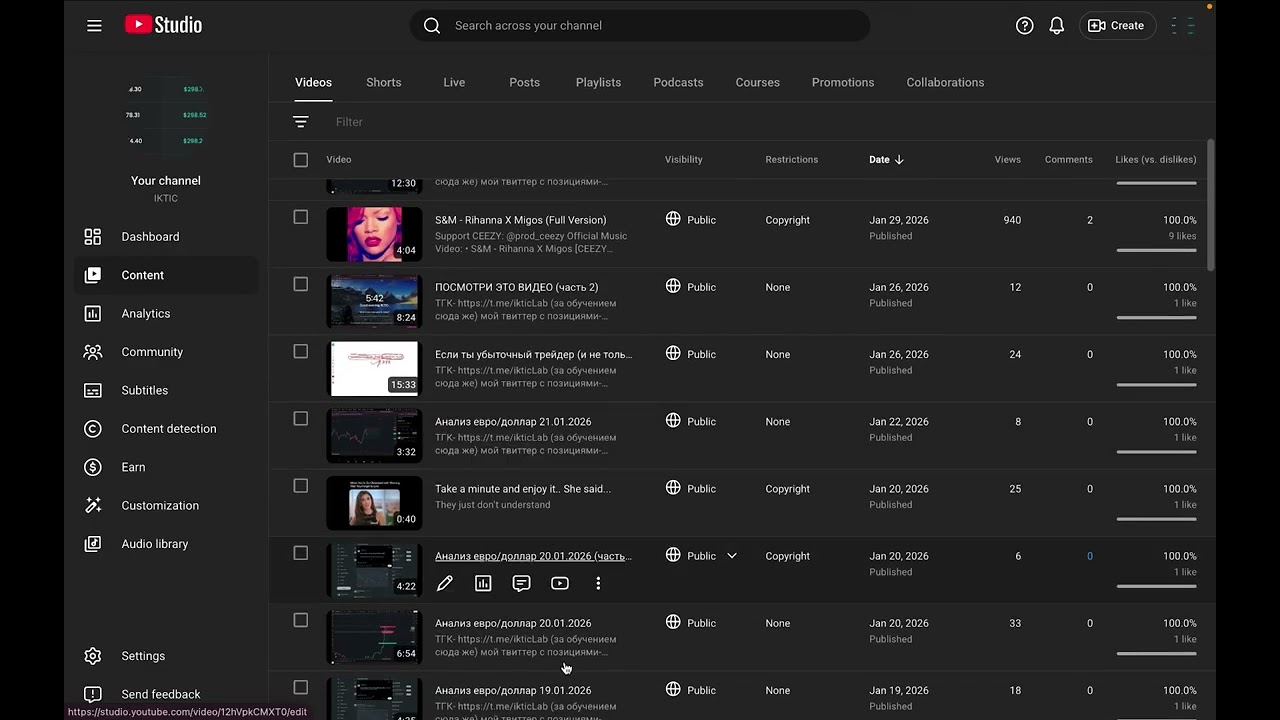Click the pencil Details icon on hovered video
This screenshot has width=1280, height=720.
[445, 583]
